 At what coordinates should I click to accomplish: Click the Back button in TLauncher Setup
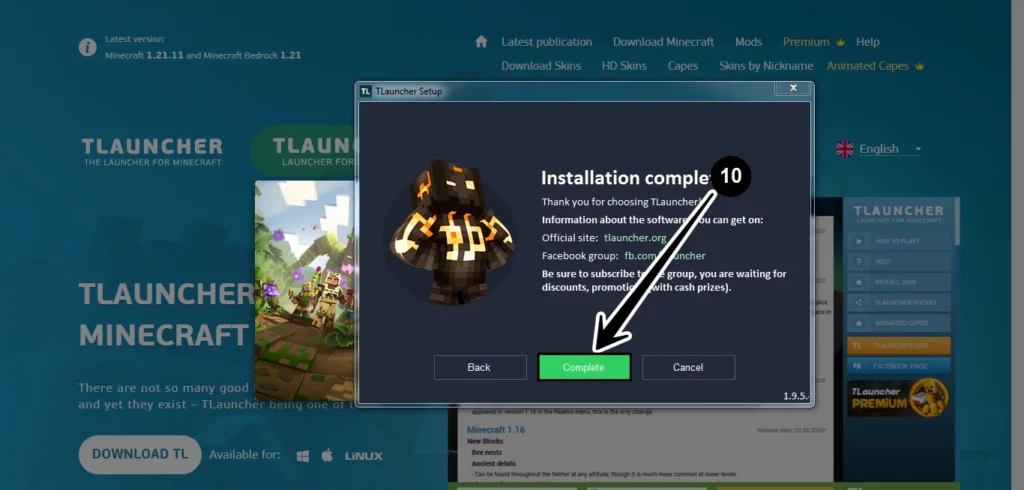pyautogui.click(x=480, y=367)
